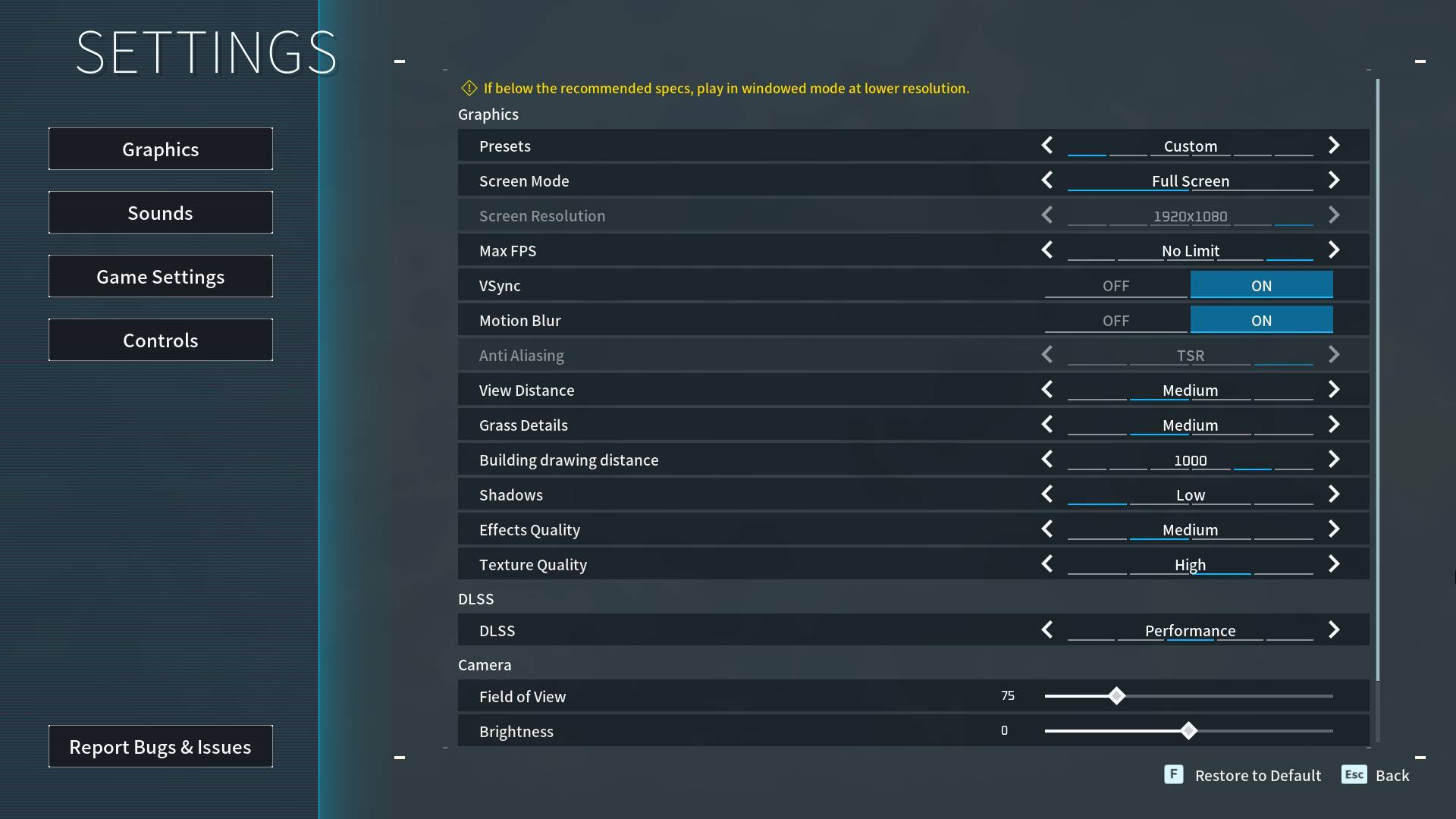Click the Anti Aliasing value TSR
Image resolution: width=1456 pixels, height=819 pixels.
[1191, 355]
